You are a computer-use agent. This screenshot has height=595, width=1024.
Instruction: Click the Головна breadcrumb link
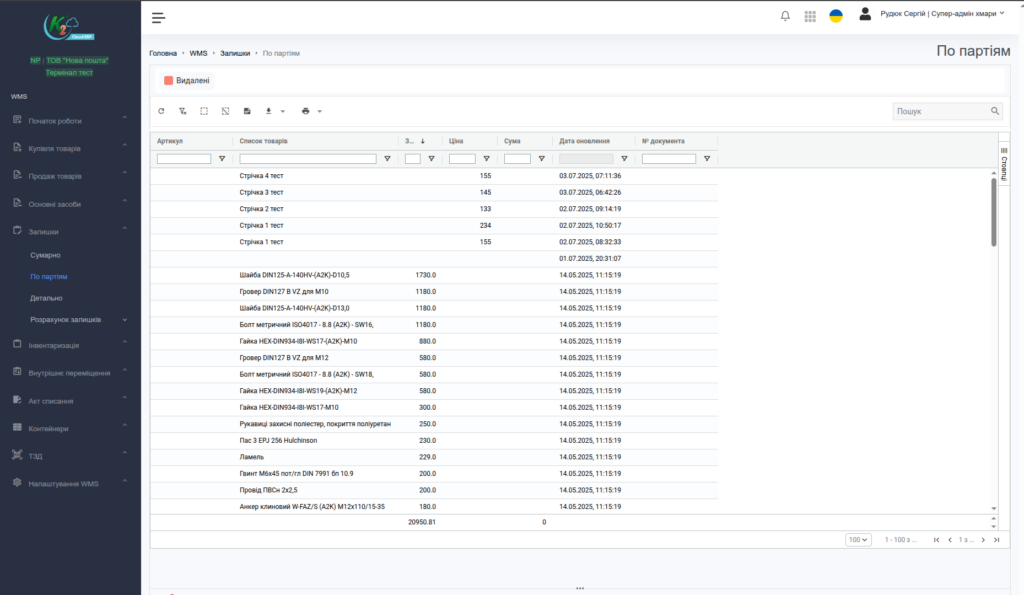[163, 52]
